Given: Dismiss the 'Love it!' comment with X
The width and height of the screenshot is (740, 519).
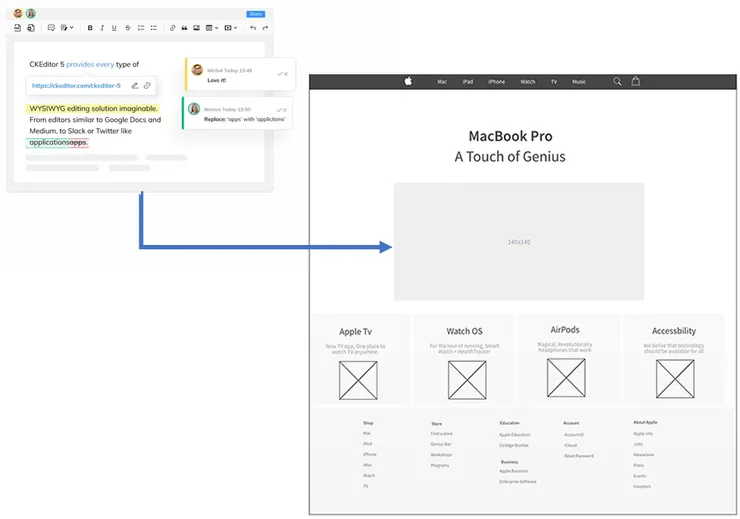Looking at the screenshot, I should pos(286,74).
